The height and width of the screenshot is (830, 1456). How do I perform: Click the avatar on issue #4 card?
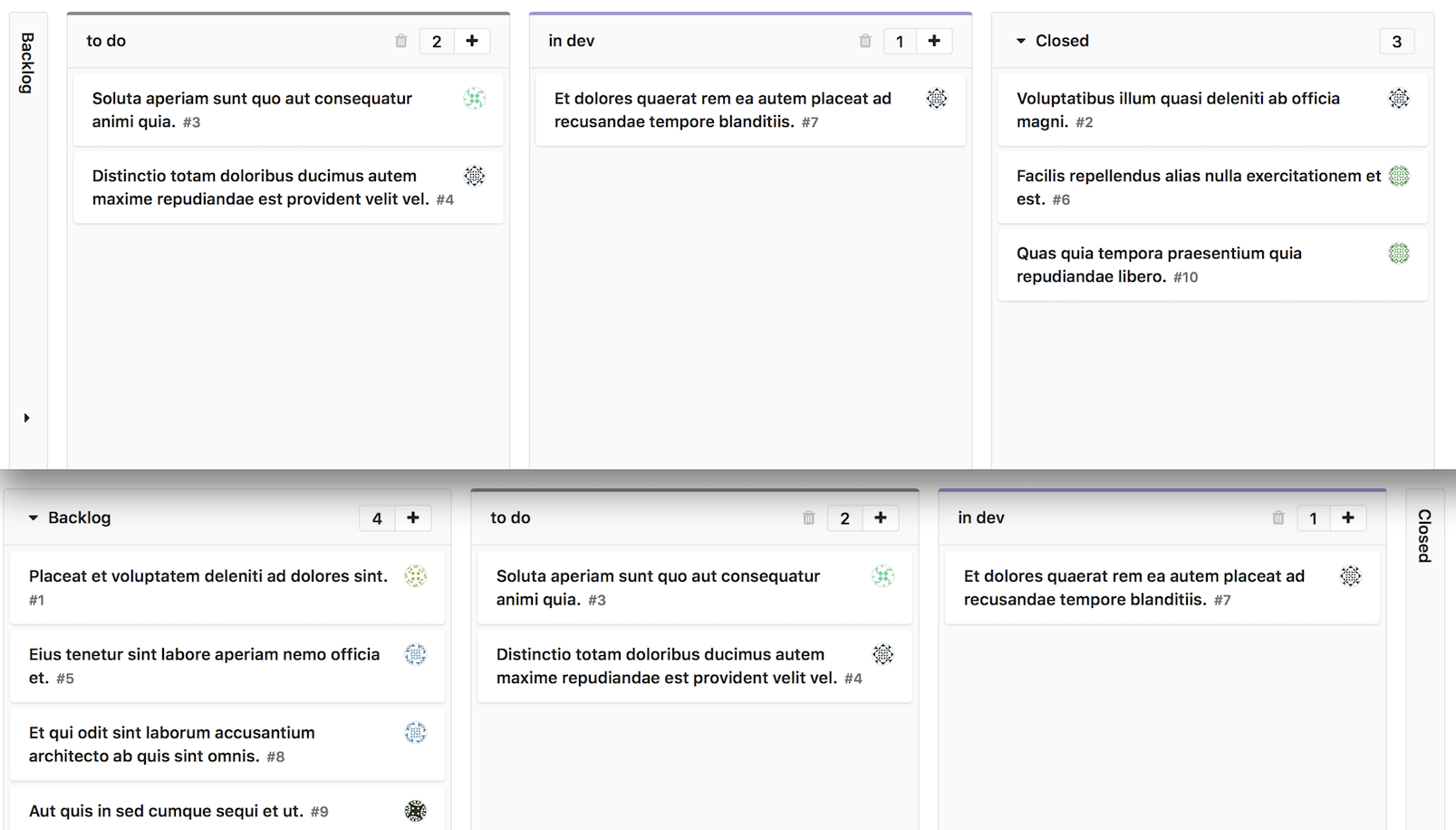(475, 176)
